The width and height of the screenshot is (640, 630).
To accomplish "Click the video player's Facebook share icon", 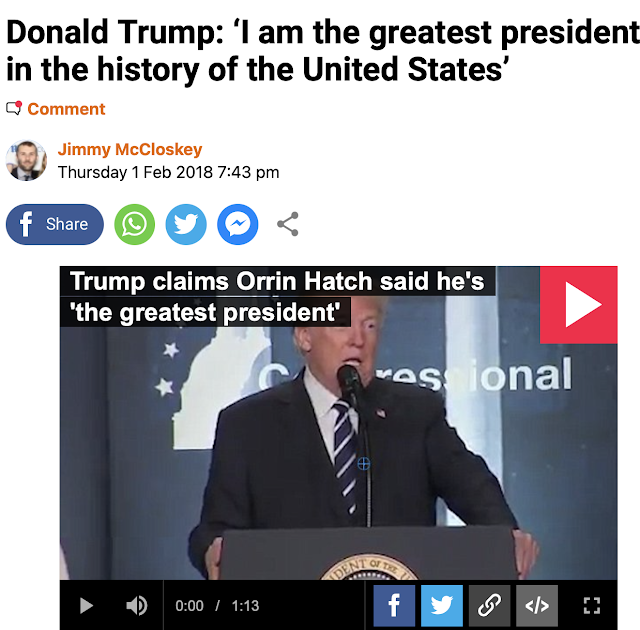I will (x=394, y=606).
